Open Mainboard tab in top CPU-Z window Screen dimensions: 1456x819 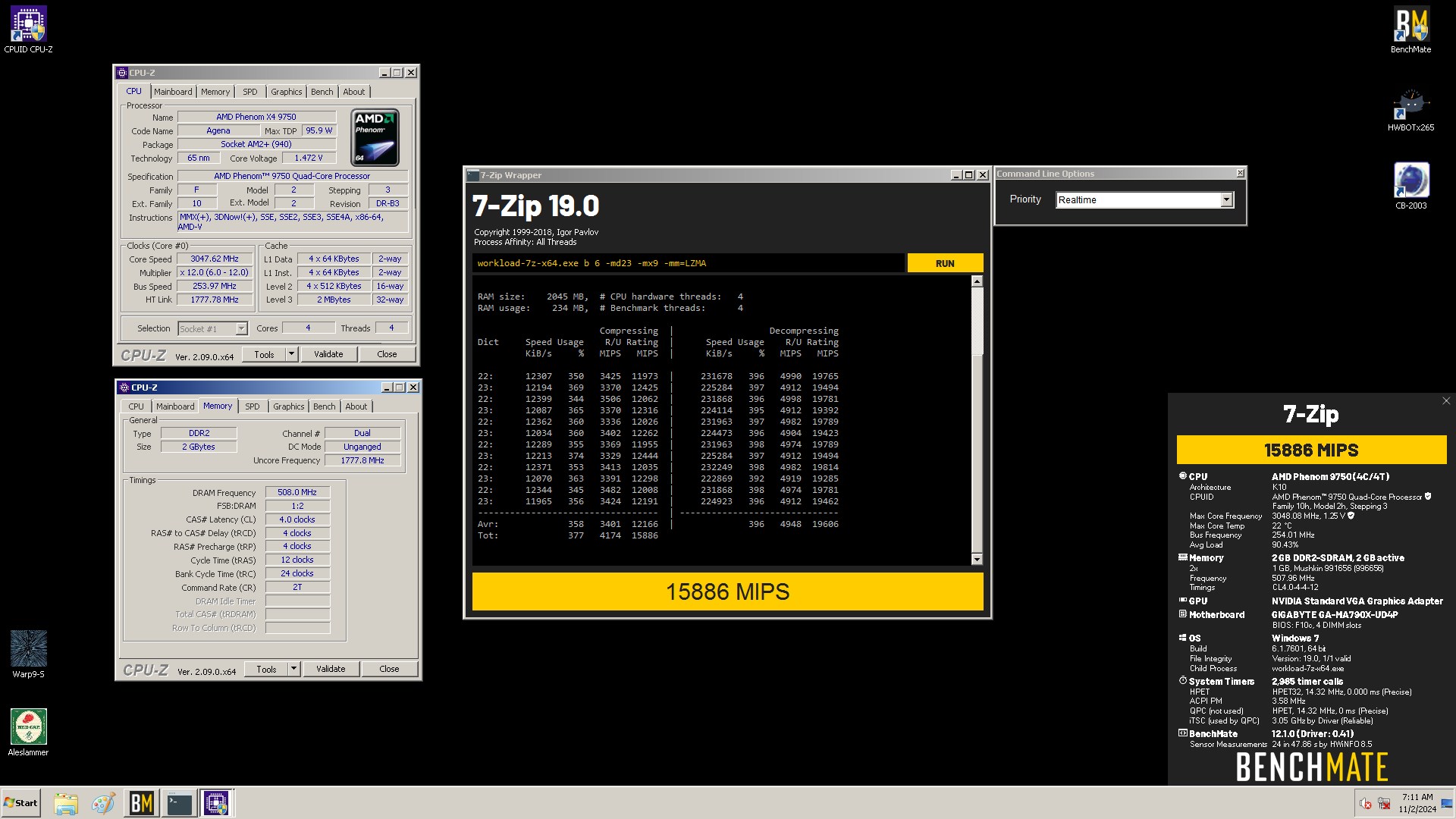(x=173, y=92)
